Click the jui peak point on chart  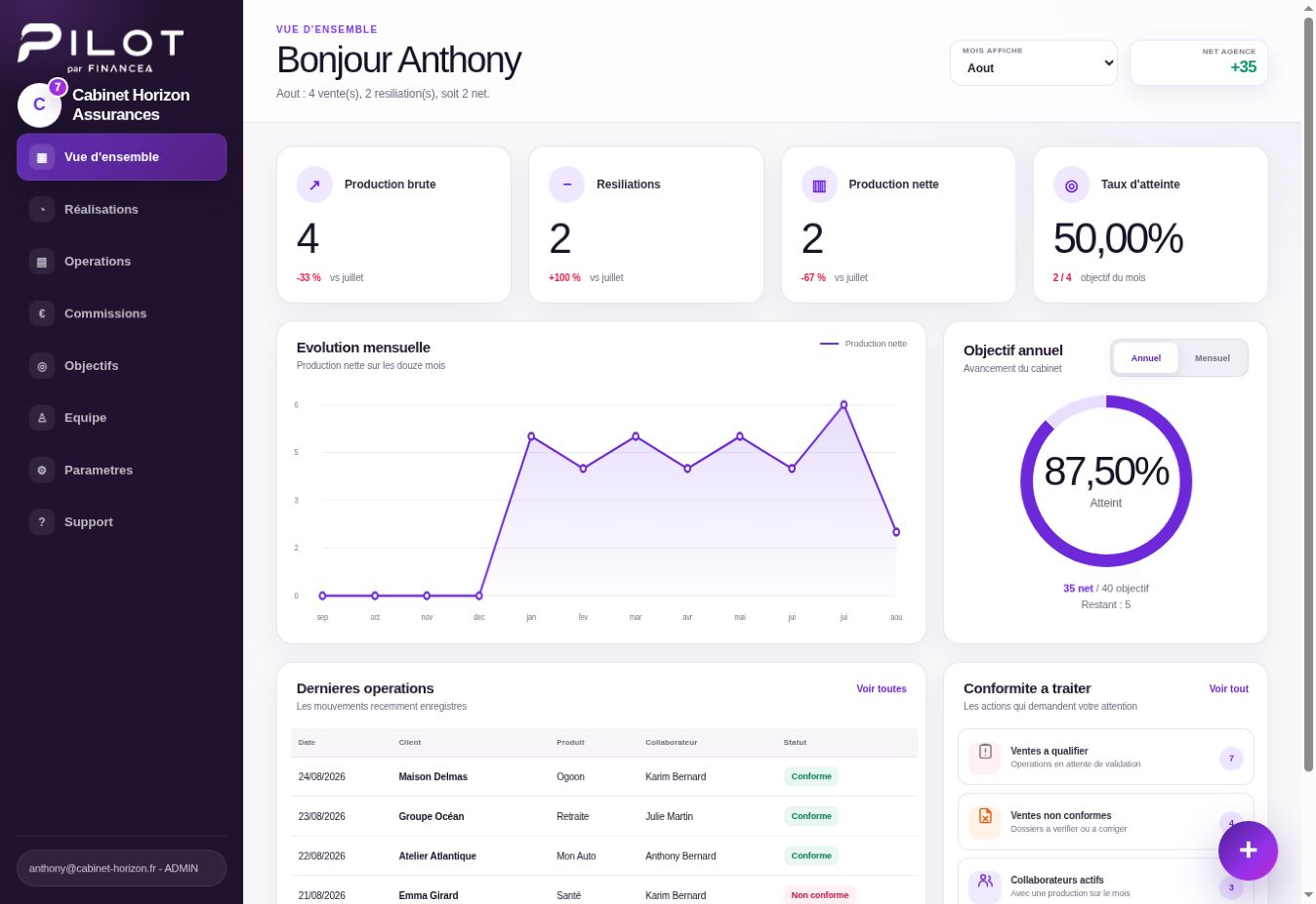tap(843, 404)
